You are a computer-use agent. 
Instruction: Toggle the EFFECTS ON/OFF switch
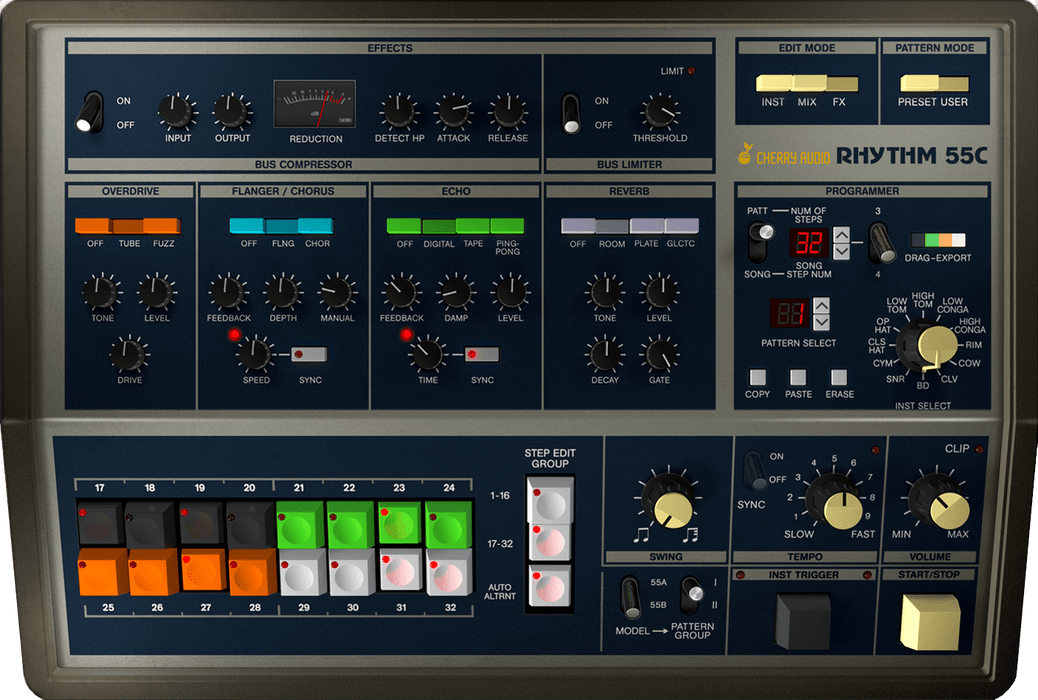click(93, 111)
